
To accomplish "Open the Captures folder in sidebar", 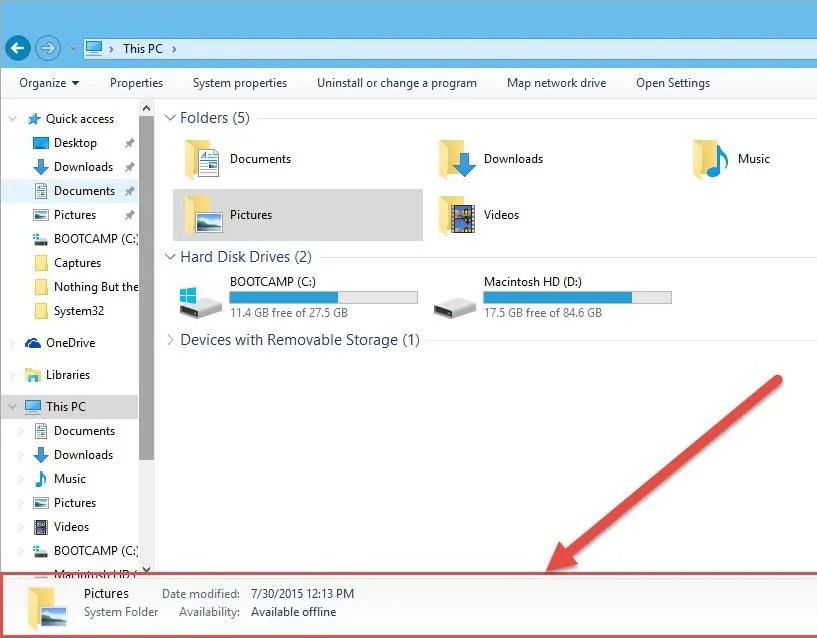I will (x=77, y=263).
